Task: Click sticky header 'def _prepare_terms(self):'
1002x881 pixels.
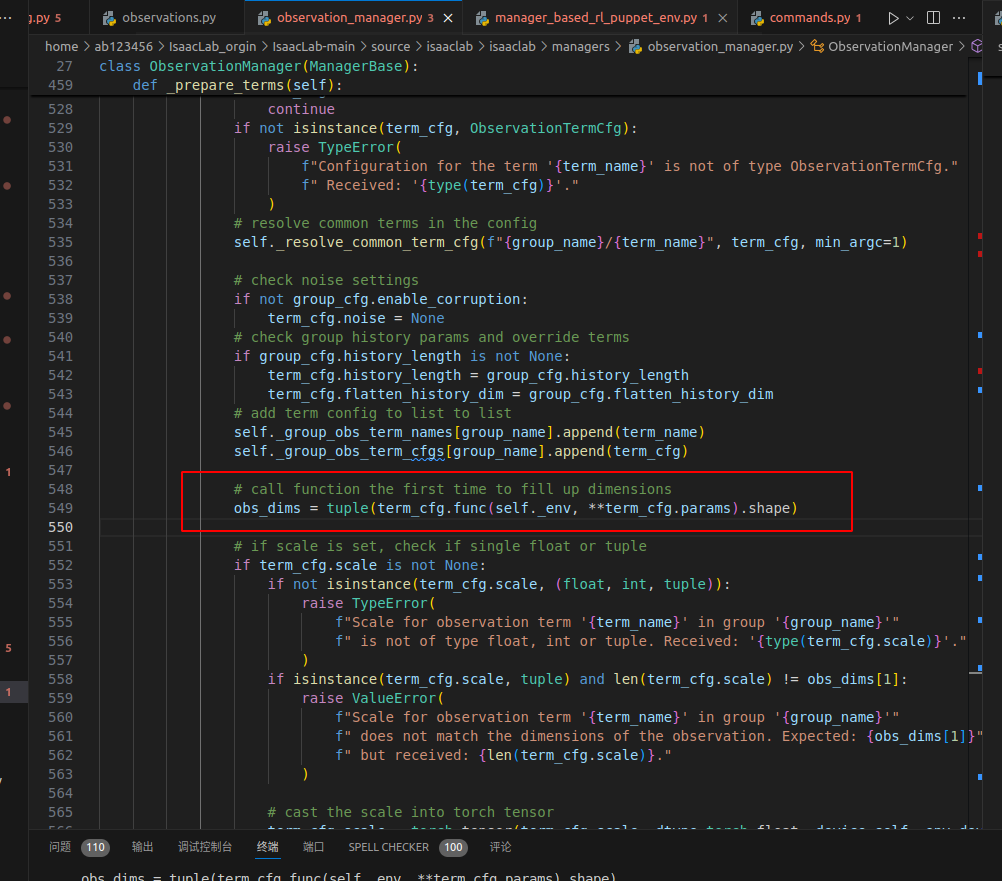Action: pyautogui.click(x=237, y=86)
